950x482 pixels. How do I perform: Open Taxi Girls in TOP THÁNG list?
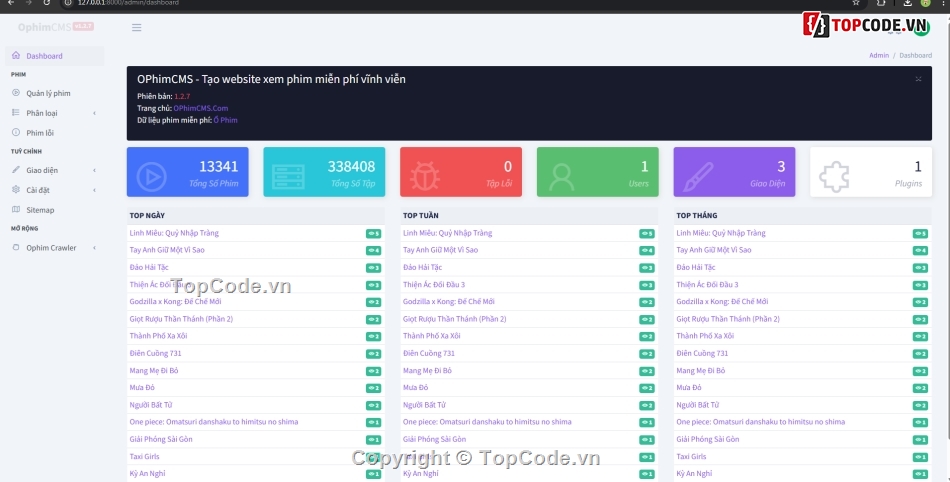pyautogui.click(x=691, y=457)
